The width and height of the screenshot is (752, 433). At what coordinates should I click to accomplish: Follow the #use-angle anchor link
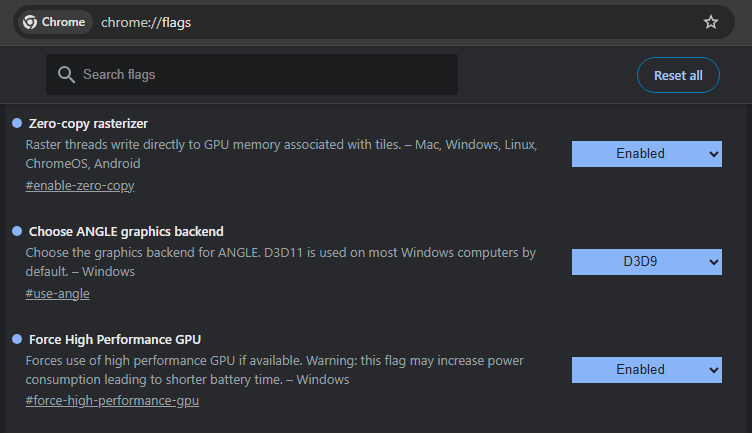(x=57, y=294)
